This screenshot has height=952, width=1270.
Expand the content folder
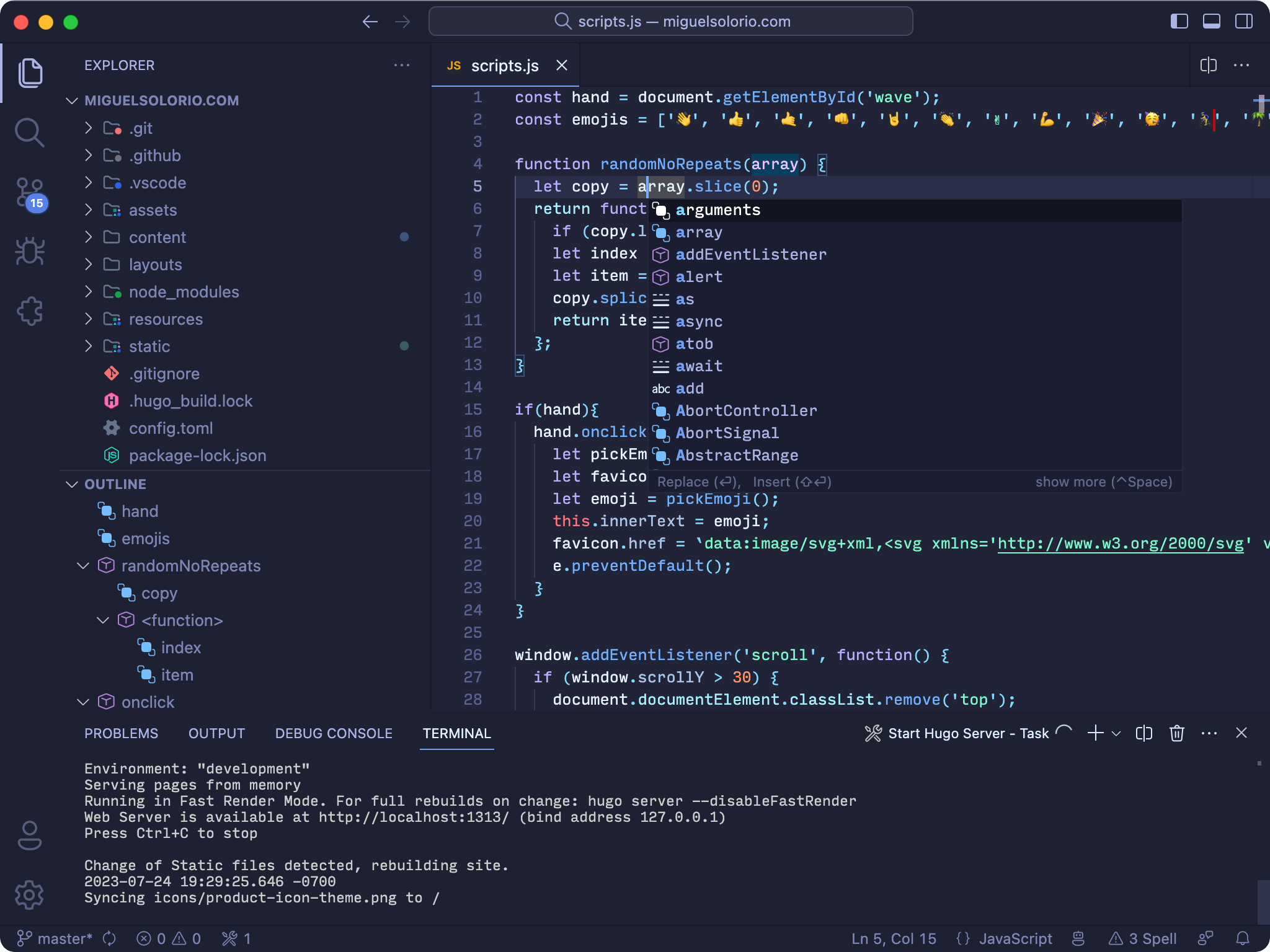tap(88, 237)
